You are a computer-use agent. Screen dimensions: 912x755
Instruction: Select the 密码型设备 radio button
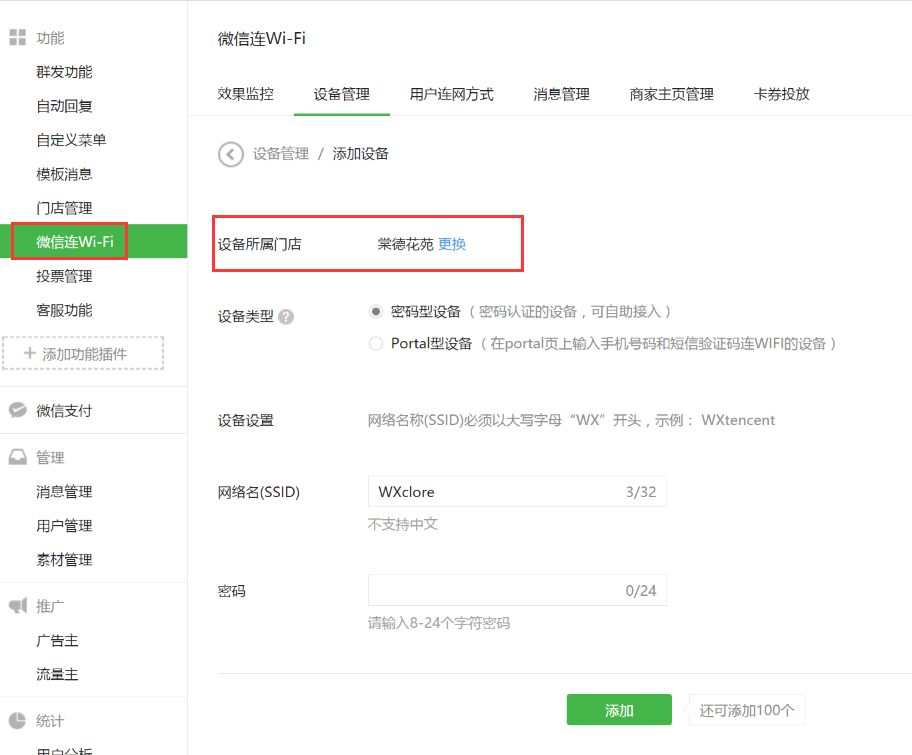point(376,312)
